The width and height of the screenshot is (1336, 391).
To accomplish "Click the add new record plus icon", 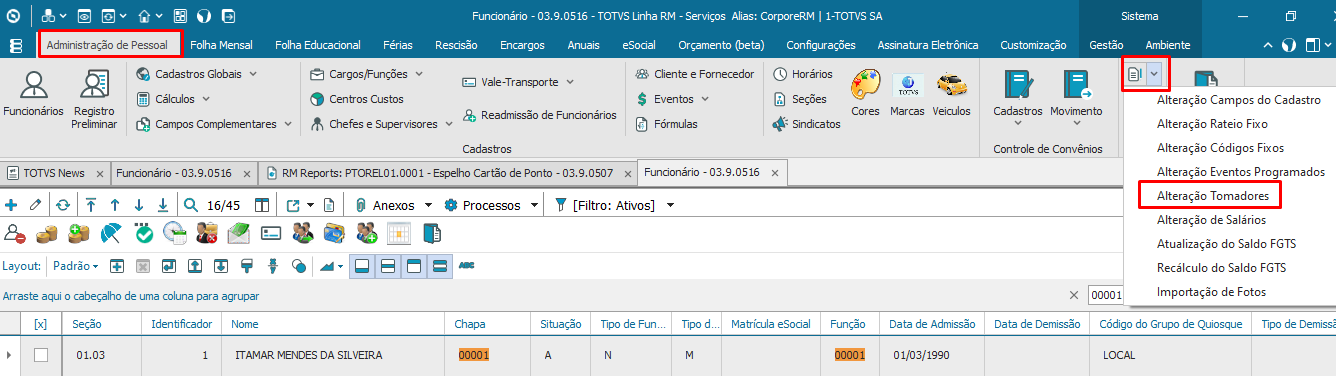I will 12,205.
